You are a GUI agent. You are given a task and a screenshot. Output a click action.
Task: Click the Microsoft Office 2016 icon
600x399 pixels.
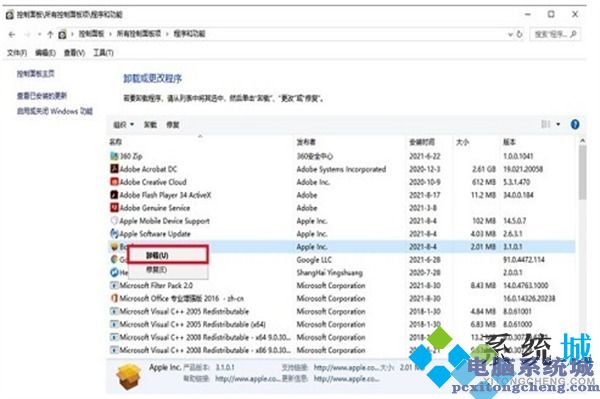(114, 298)
